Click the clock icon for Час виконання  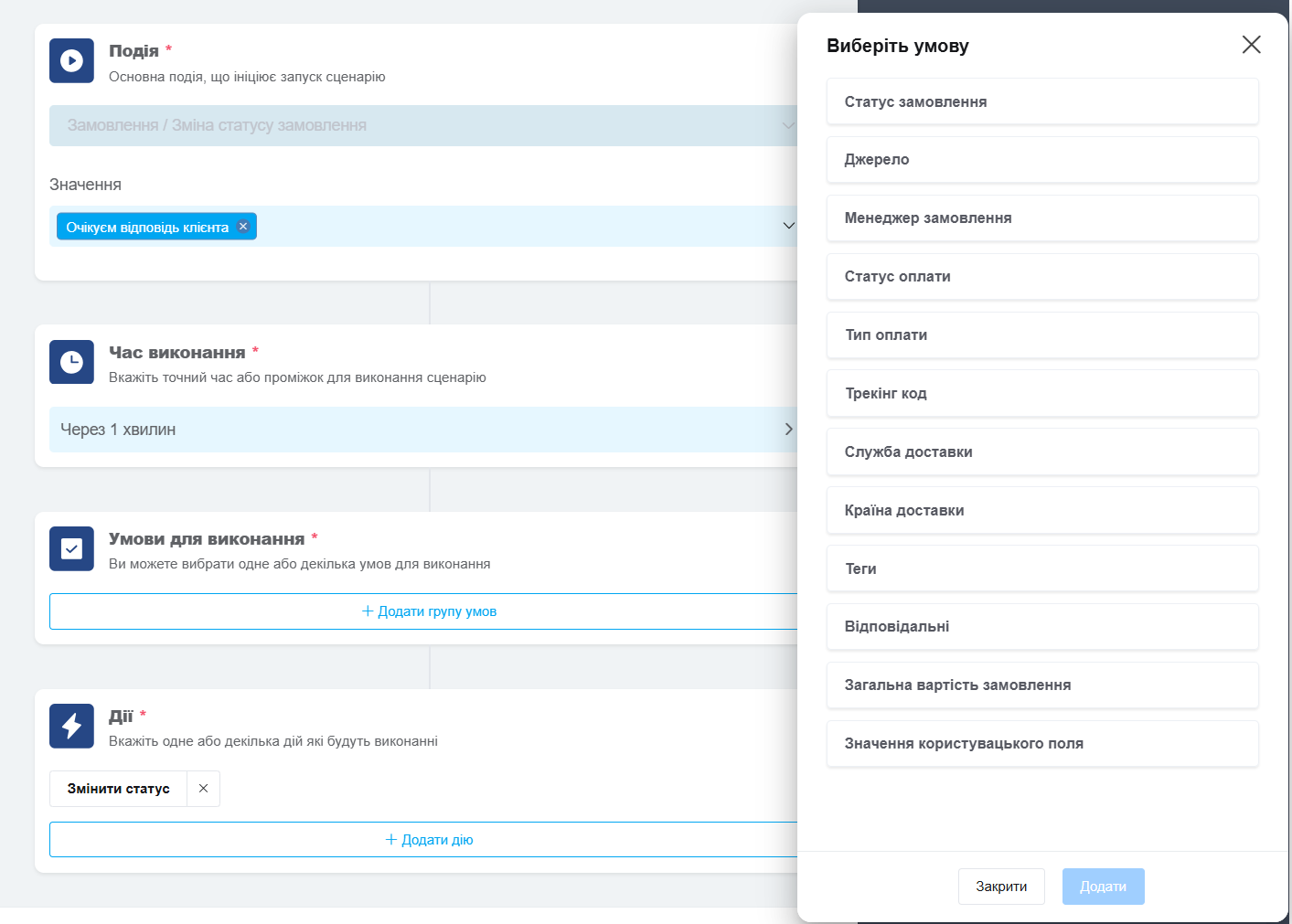pos(71,362)
